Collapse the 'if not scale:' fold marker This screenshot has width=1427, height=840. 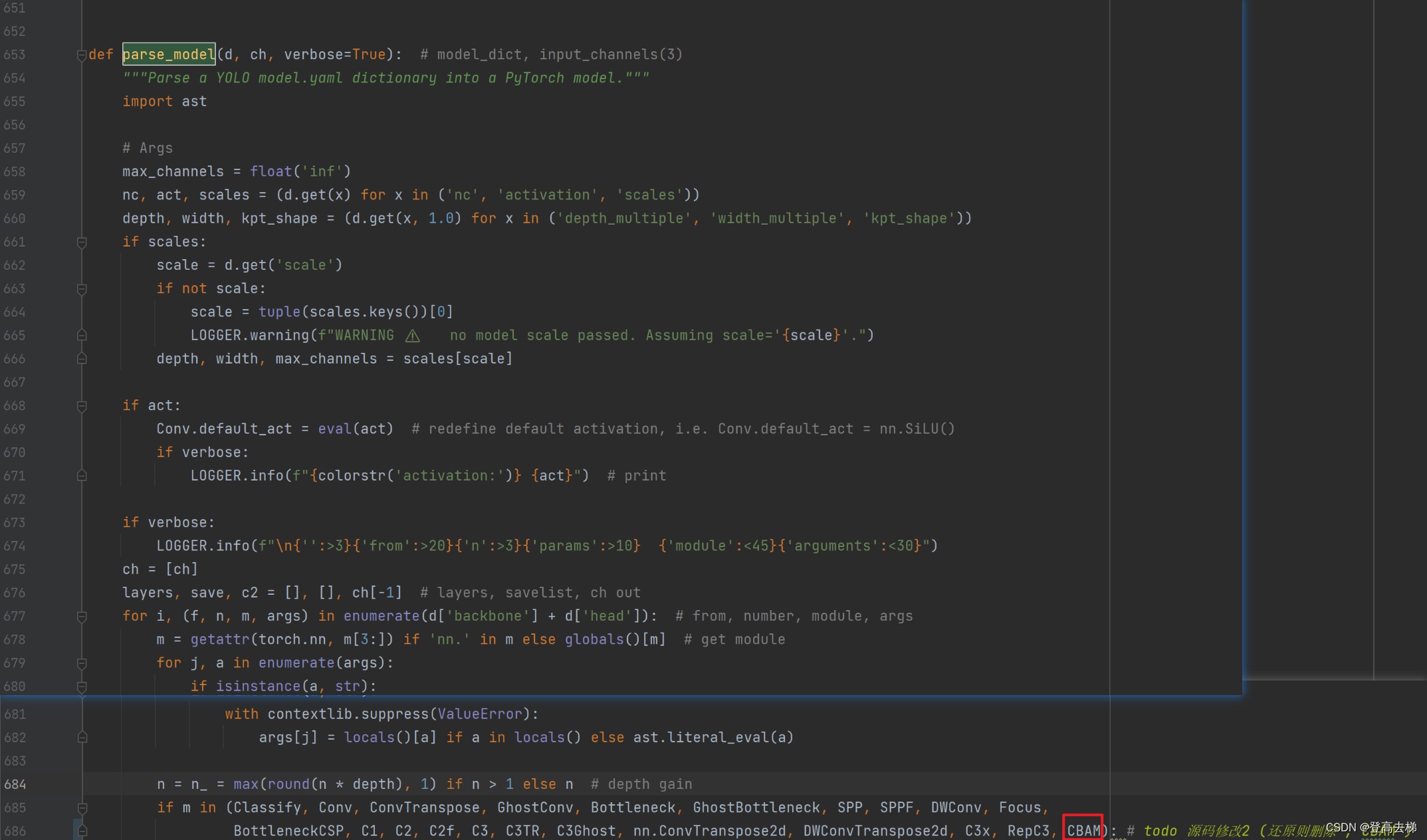click(82, 288)
